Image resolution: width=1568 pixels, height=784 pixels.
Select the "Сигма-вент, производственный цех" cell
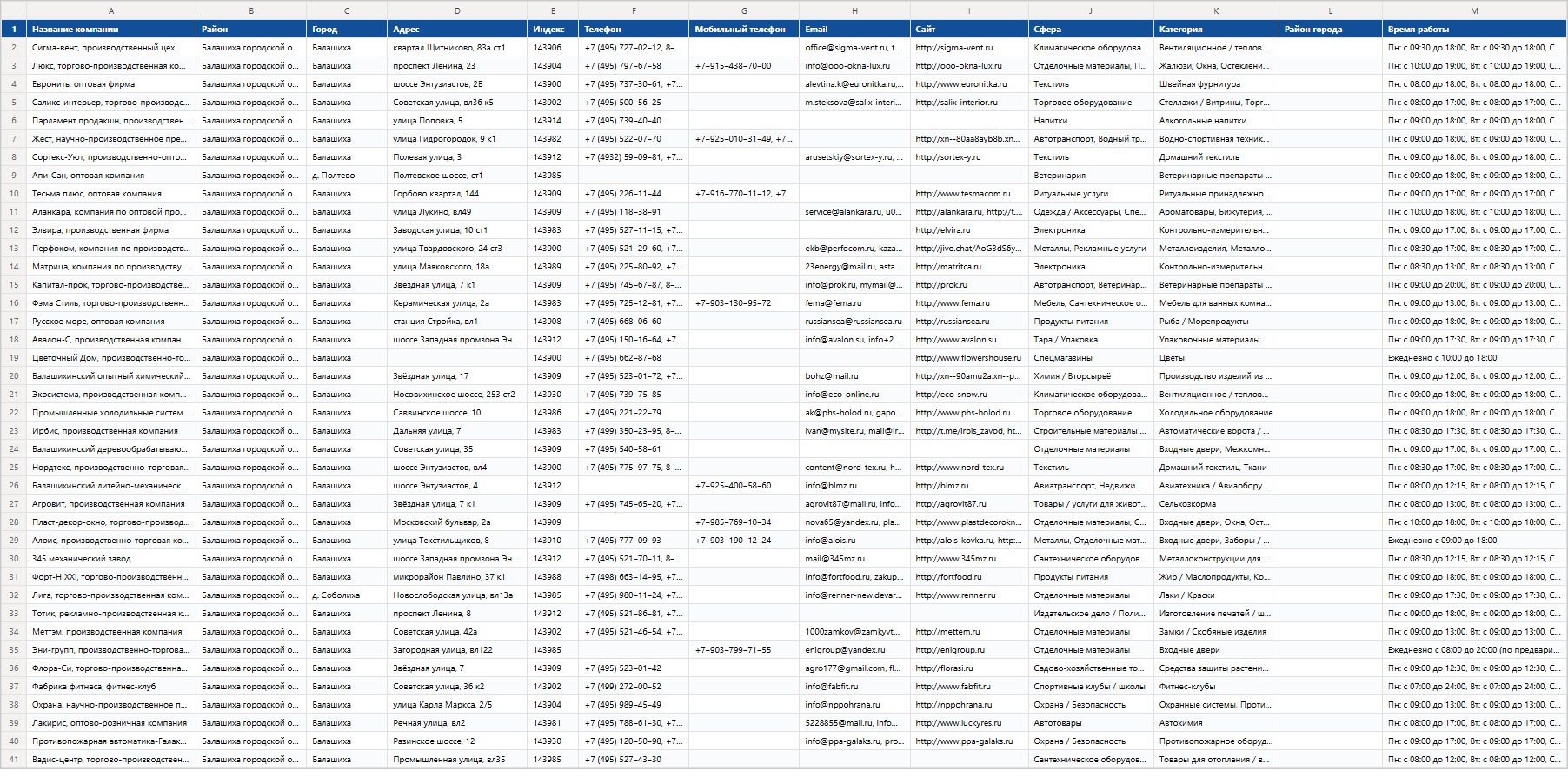click(x=111, y=48)
